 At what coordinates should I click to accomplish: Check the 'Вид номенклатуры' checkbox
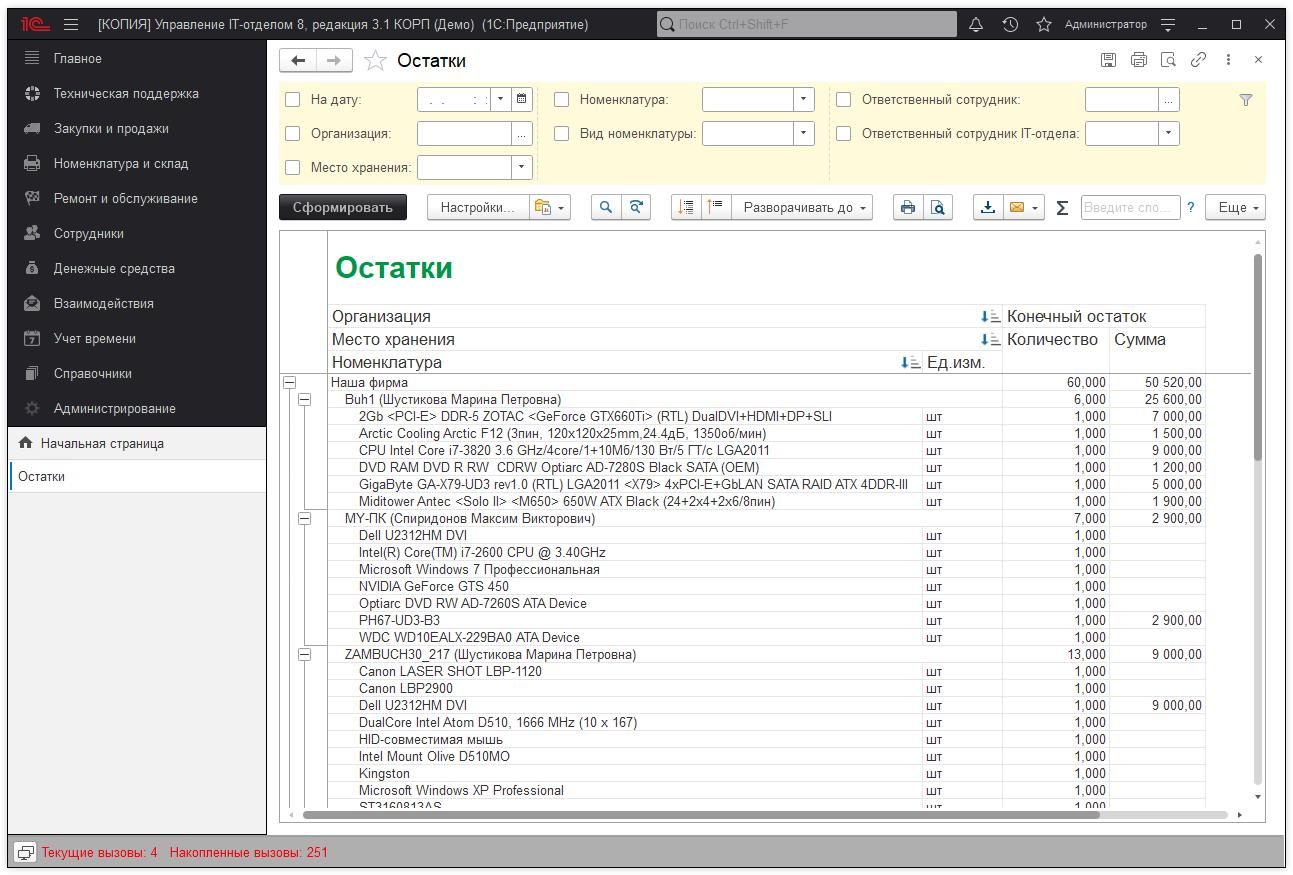pyautogui.click(x=562, y=133)
